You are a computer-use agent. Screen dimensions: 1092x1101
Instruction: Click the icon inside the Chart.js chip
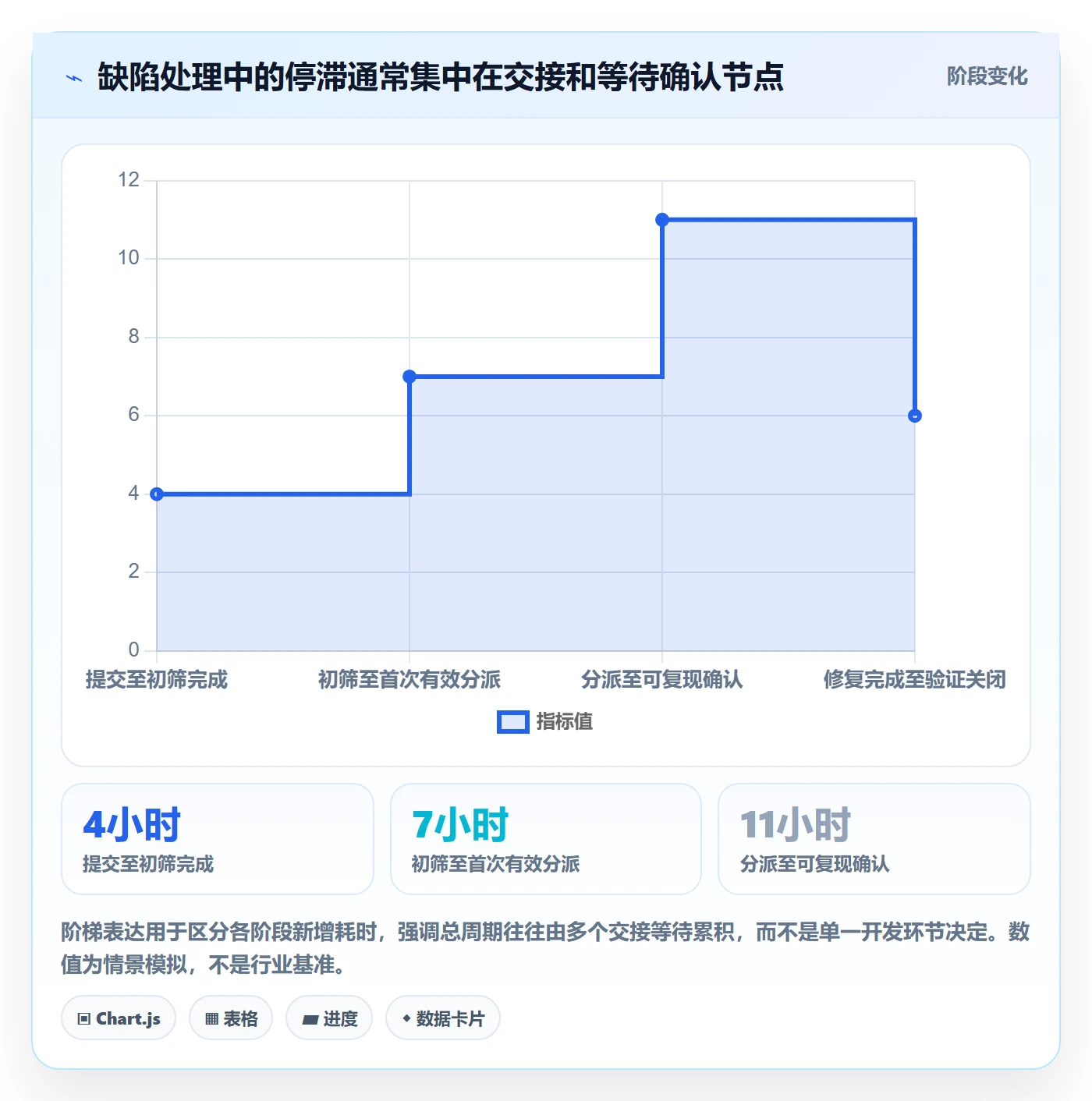pyautogui.click(x=84, y=1018)
